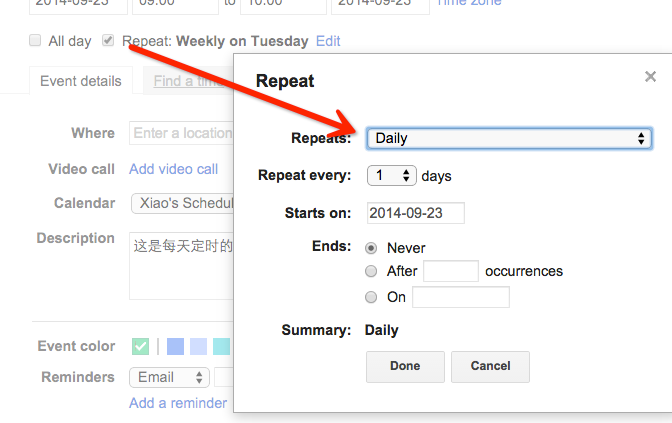This screenshot has height=423, width=672.
Task: Switch to the Event details tab
Action: click(x=81, y=81)
